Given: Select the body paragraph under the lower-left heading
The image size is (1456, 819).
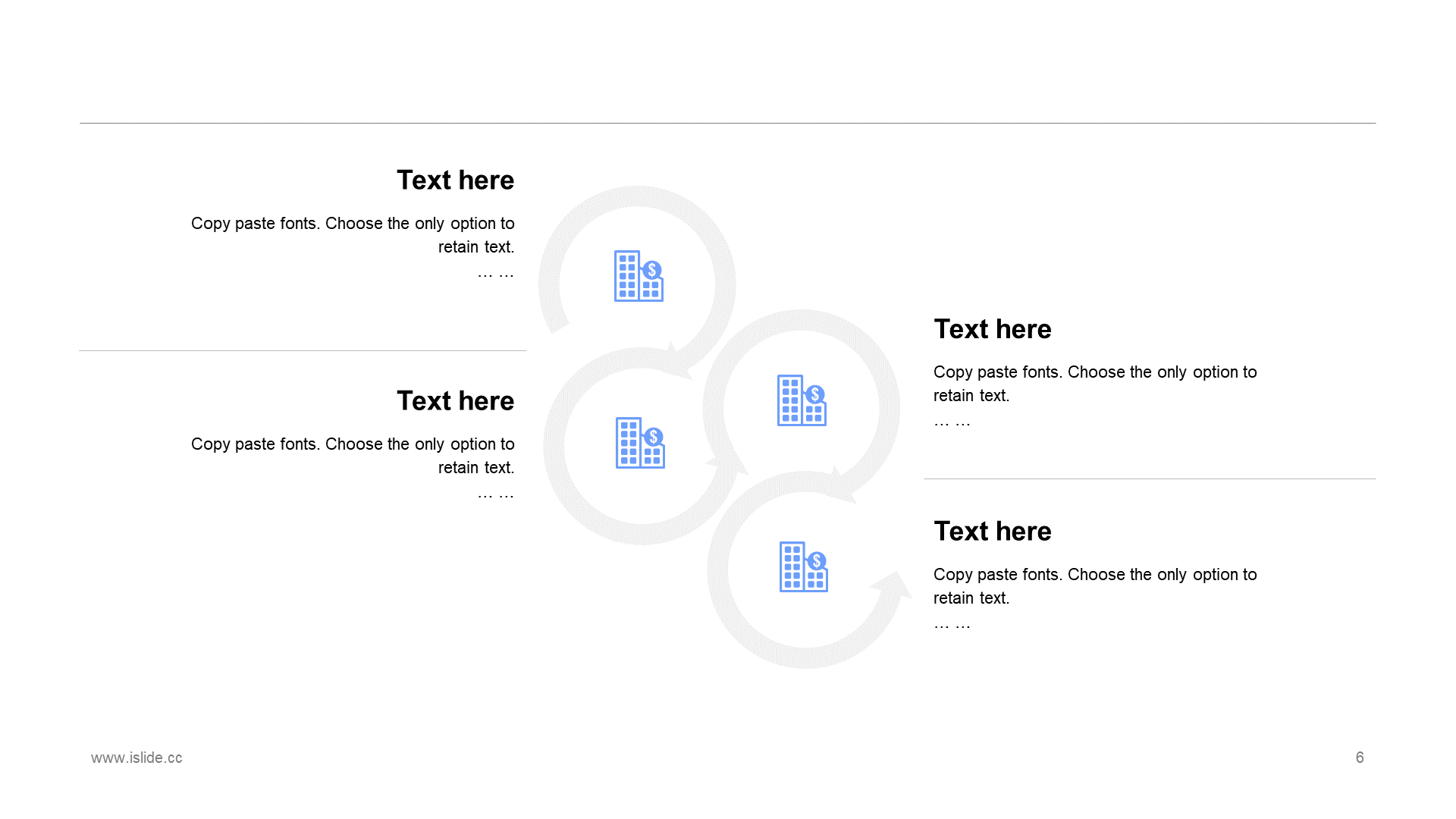Looking at the screenshot, I should click(x=353, y=468).
